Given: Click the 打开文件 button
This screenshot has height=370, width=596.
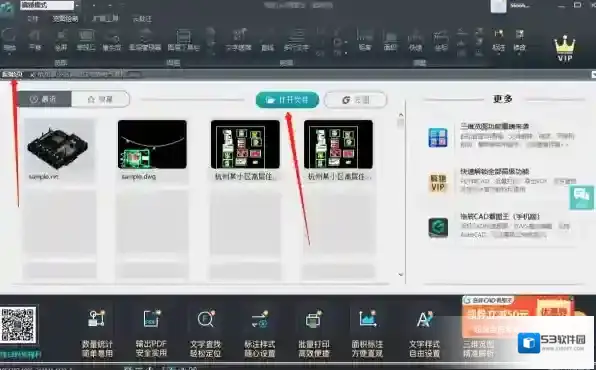Looking at the screenshot, I should (287, 100).
